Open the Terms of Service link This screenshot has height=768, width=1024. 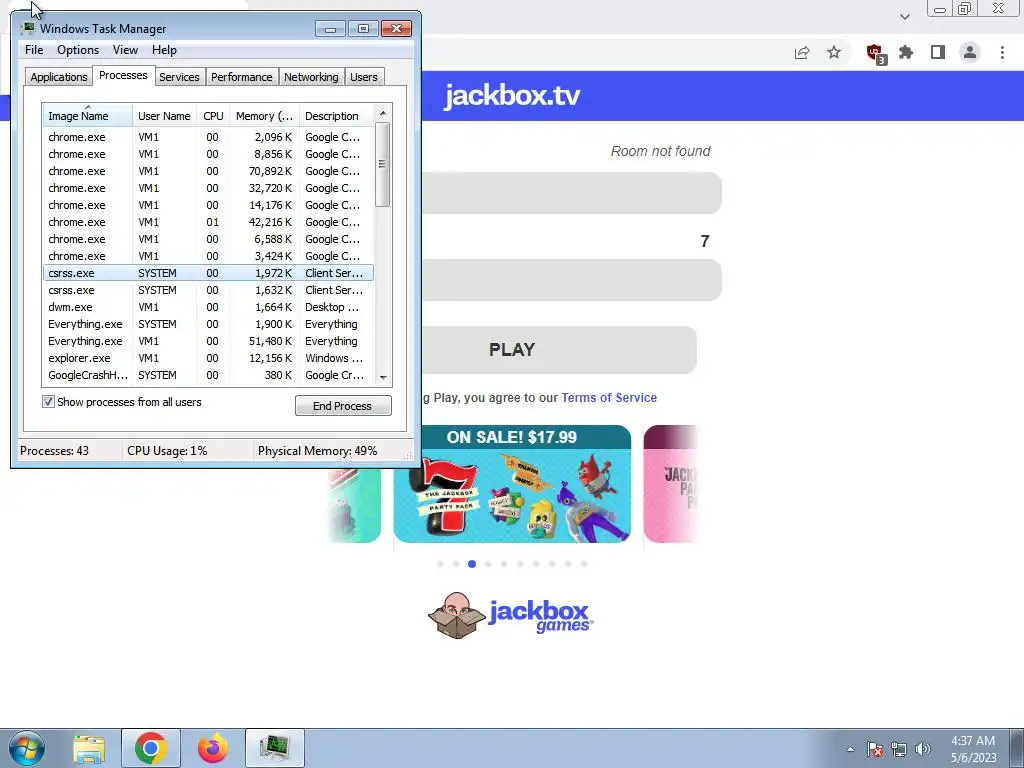click(609, 398)
